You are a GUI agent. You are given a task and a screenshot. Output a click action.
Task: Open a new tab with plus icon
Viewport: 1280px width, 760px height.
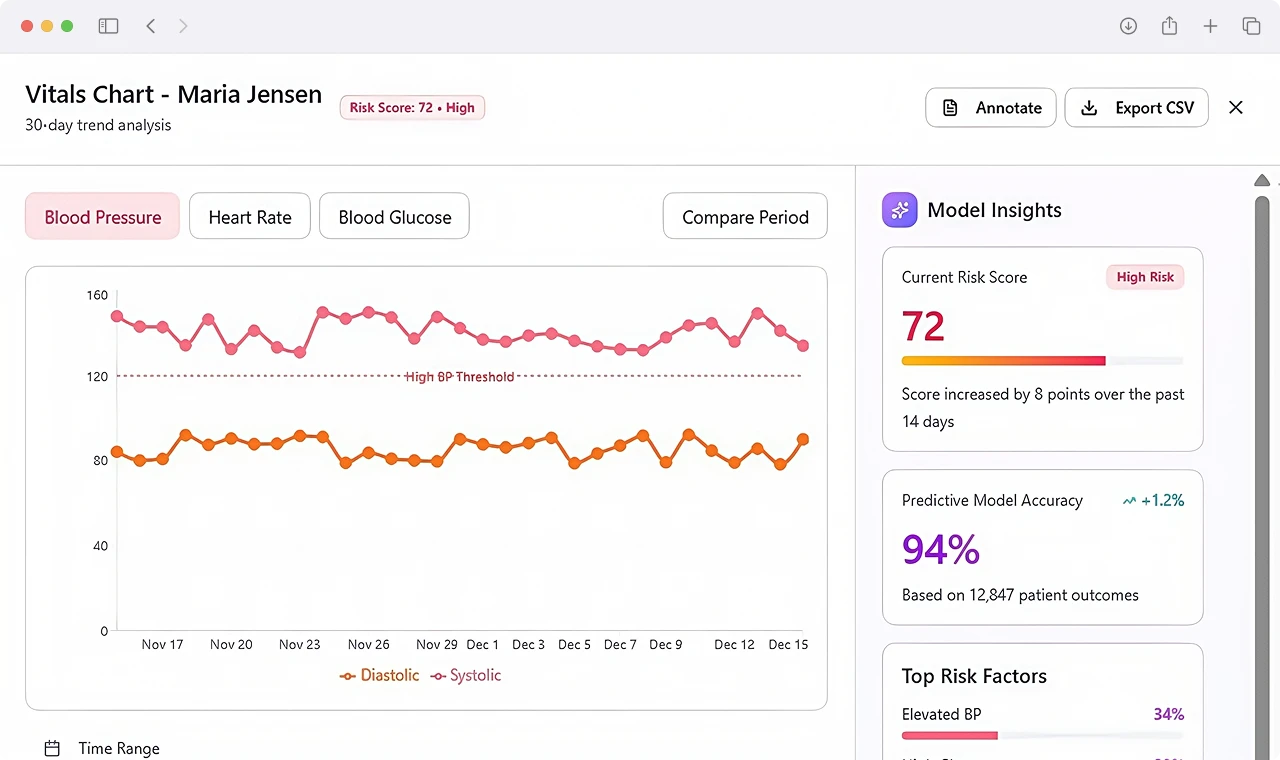(1210, 26)
